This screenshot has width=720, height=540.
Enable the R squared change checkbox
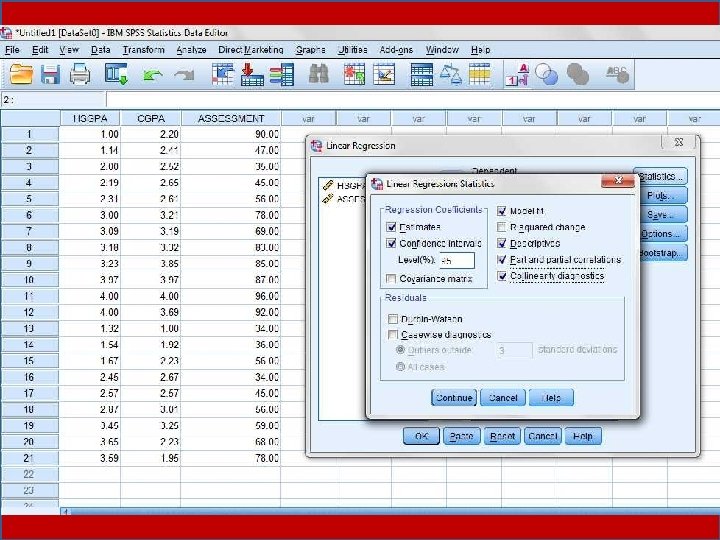(x=501, y=227)
